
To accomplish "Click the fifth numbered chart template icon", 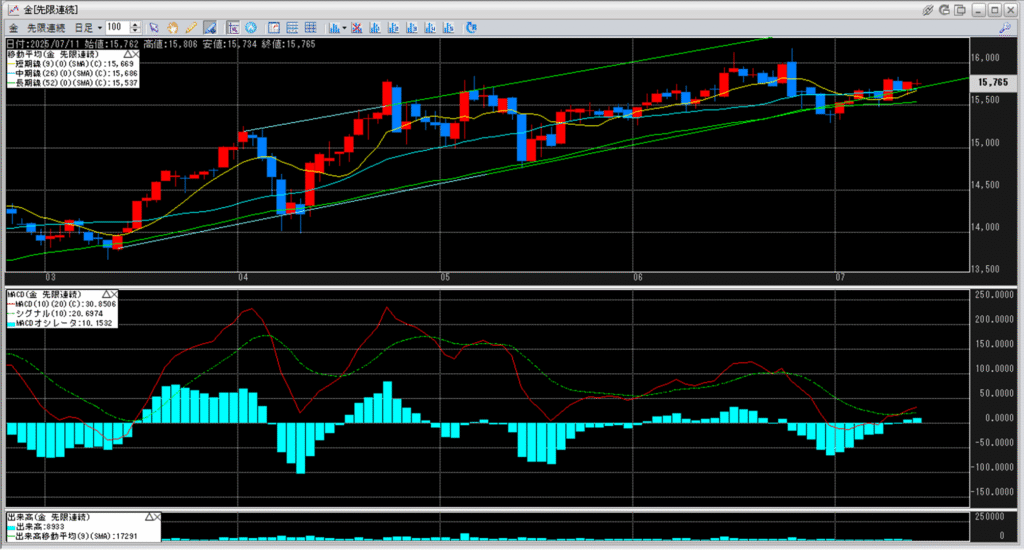I will tap(448, 27).
